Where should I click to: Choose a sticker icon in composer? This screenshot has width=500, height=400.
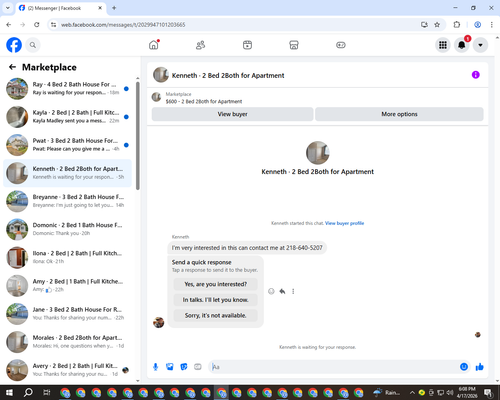[184, 367]
